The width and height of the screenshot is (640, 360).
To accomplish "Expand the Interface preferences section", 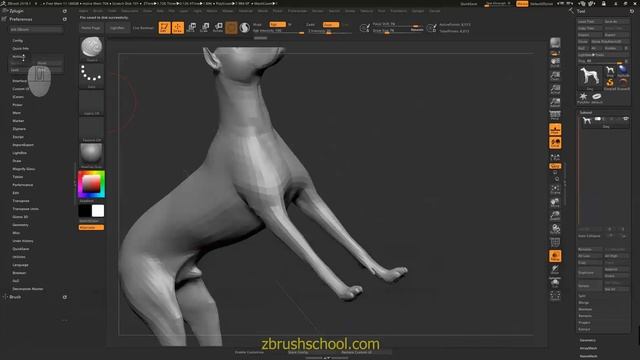I will pyautogui.click(x=20, y=81).
